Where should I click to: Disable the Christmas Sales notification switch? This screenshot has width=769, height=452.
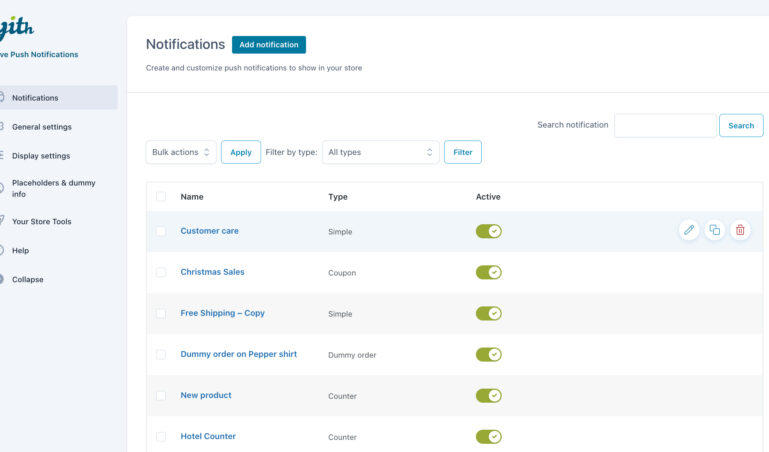pos(488,273)
